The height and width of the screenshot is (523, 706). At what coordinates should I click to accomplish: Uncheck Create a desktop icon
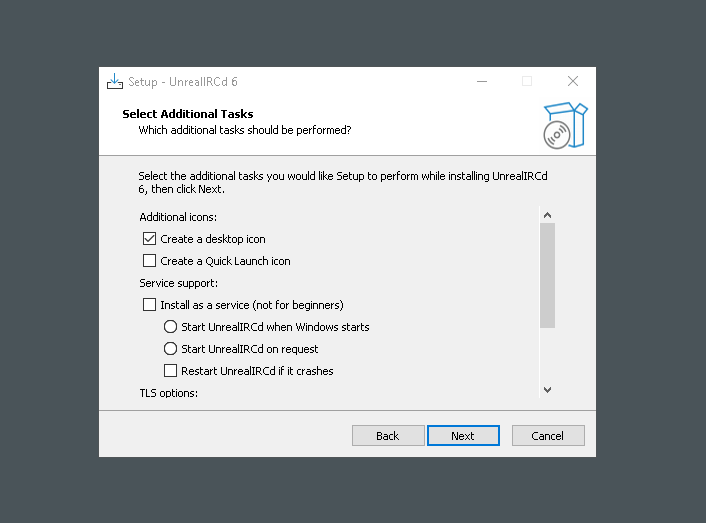point(150,239)
